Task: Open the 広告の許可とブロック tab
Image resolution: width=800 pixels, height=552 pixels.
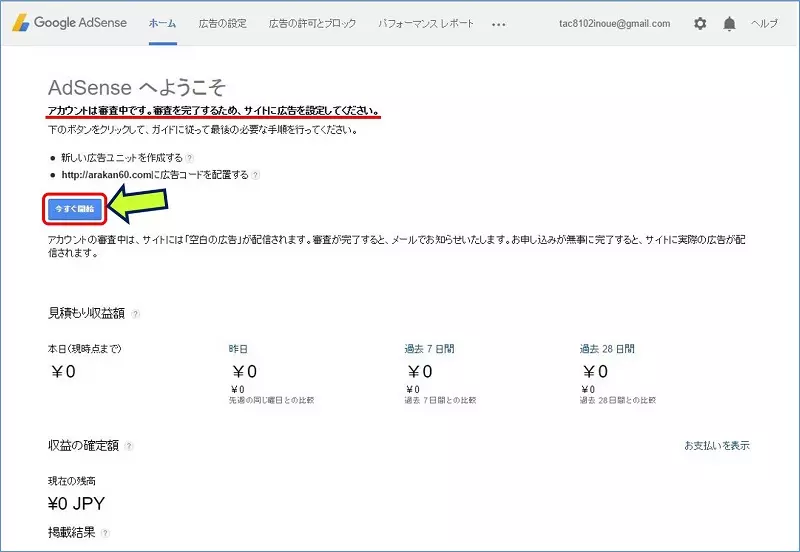Action: point(312,23)
